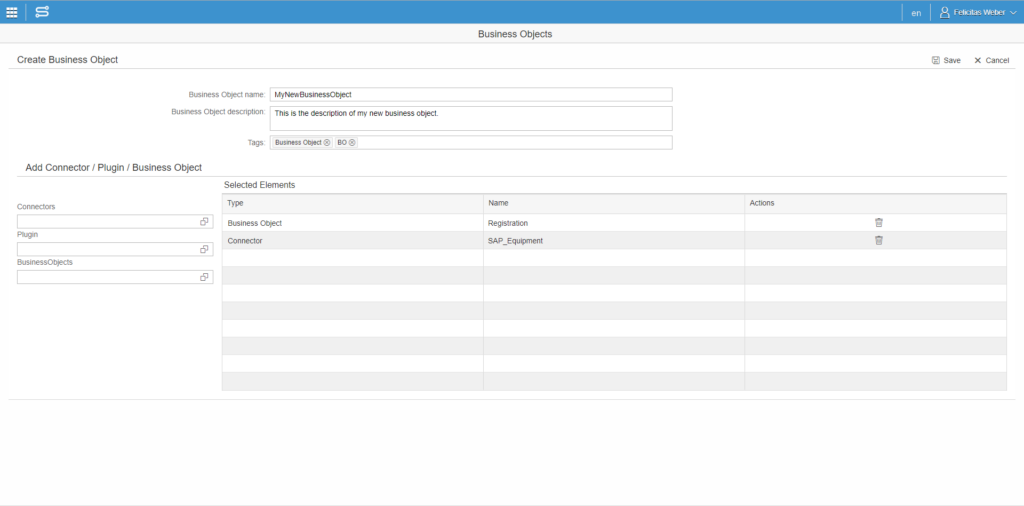Viewport: 1024px width, 506px height.
Task: Save the new business object
Action: pyautogui.click(x=945, y=60)
